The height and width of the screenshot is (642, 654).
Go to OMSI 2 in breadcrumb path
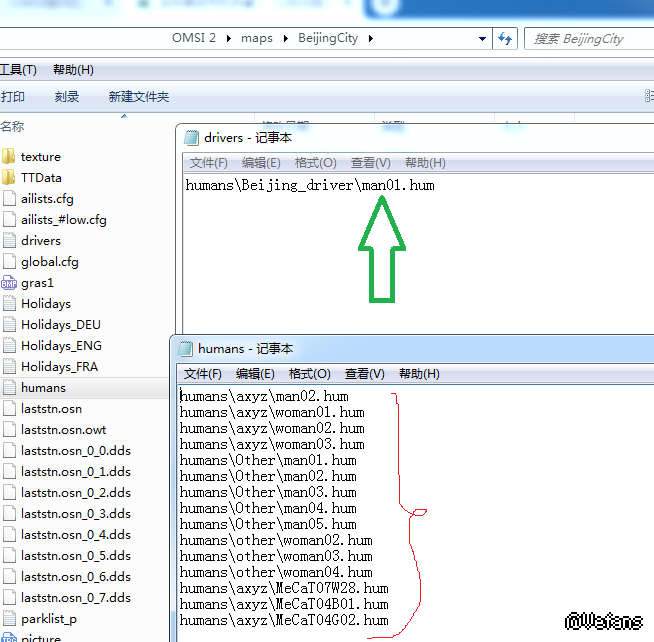tap(194, 38)
